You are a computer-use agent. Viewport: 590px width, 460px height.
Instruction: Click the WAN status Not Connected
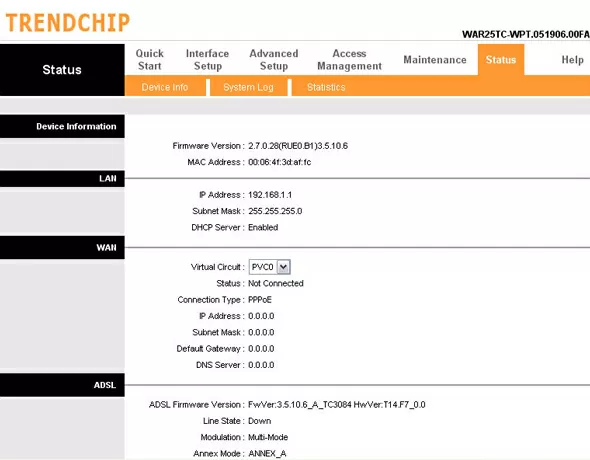[x=276, y=283]
